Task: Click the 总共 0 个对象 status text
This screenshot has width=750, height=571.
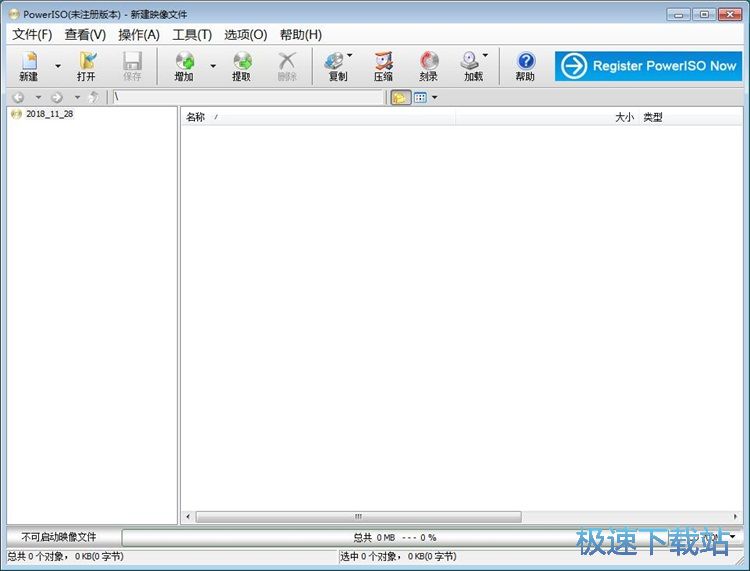Action: (65, 556)
